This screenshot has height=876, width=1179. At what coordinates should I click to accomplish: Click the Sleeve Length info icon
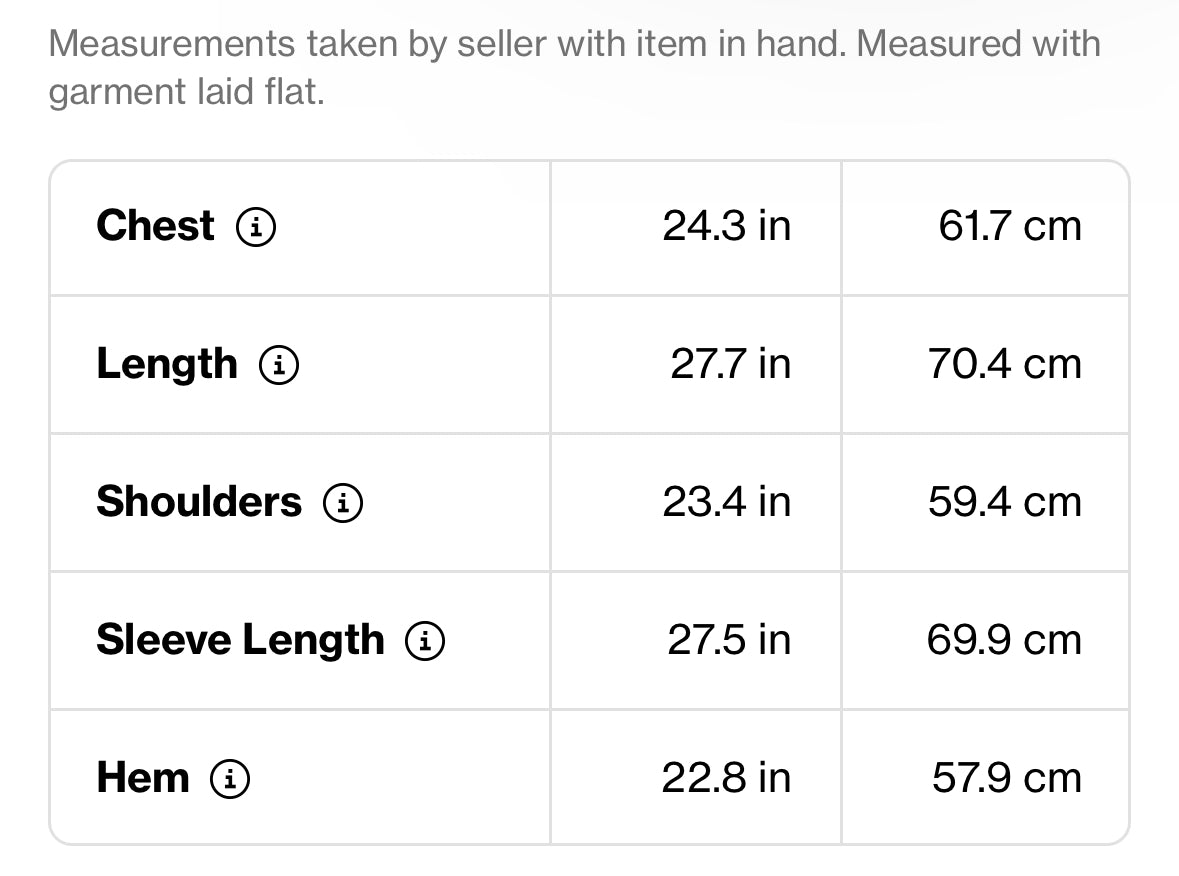coord(425,641)
